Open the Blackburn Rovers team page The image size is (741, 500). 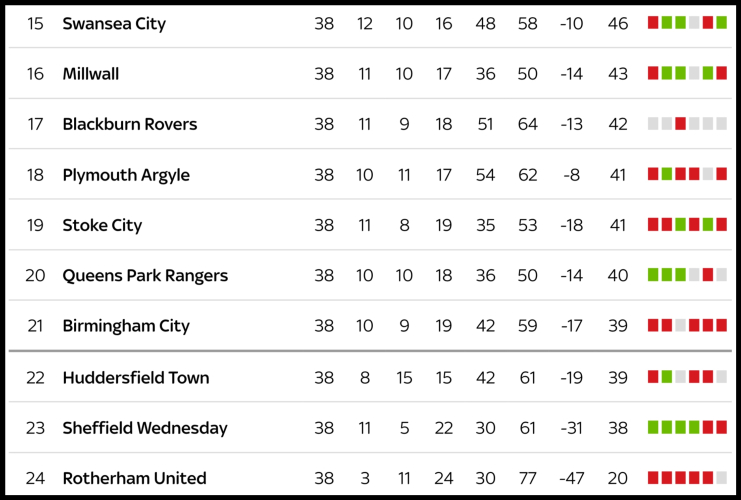coord(129,124)
